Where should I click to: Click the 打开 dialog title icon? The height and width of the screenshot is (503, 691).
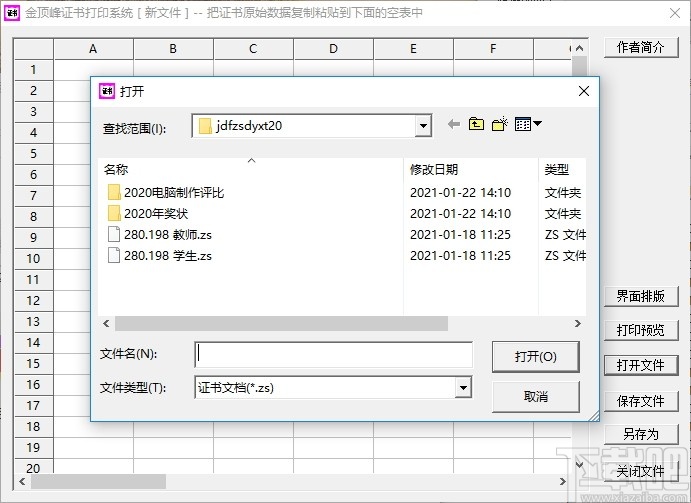pyautogui.click(x=107, y=91)
